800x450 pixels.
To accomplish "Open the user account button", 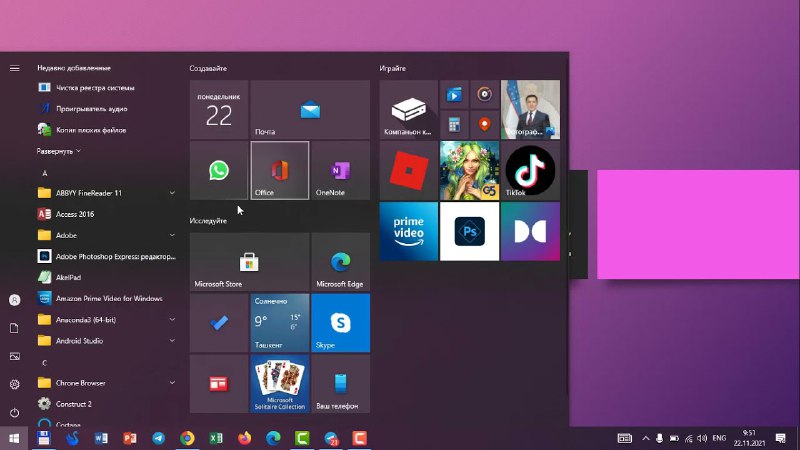I will pyautogui.click(x=14, y=300).
